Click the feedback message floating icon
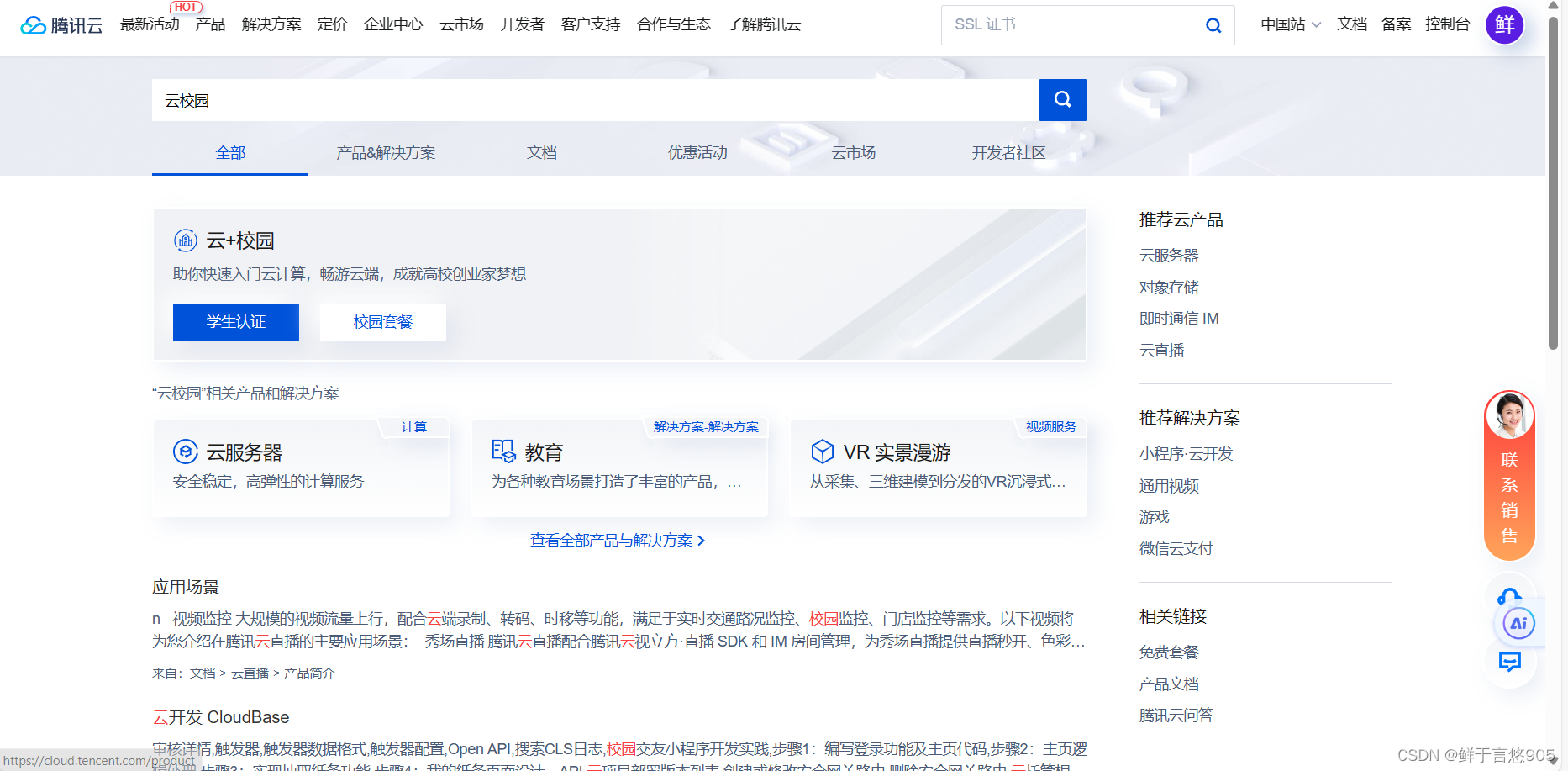 [x=1509, y=662]
